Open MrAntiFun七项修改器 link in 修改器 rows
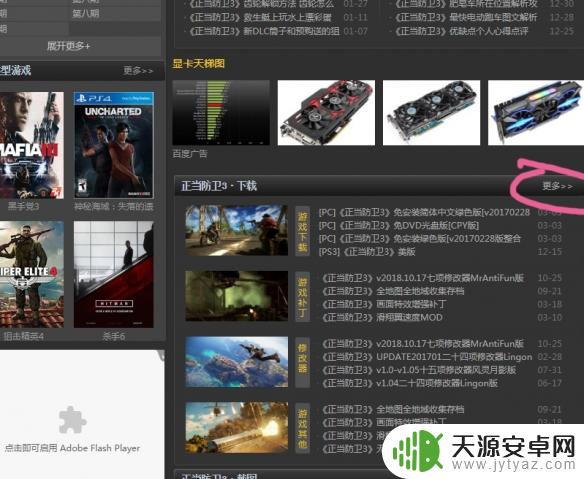Viewport: 584px width, 479px height. pyautogui.click(x=423, y=343)
